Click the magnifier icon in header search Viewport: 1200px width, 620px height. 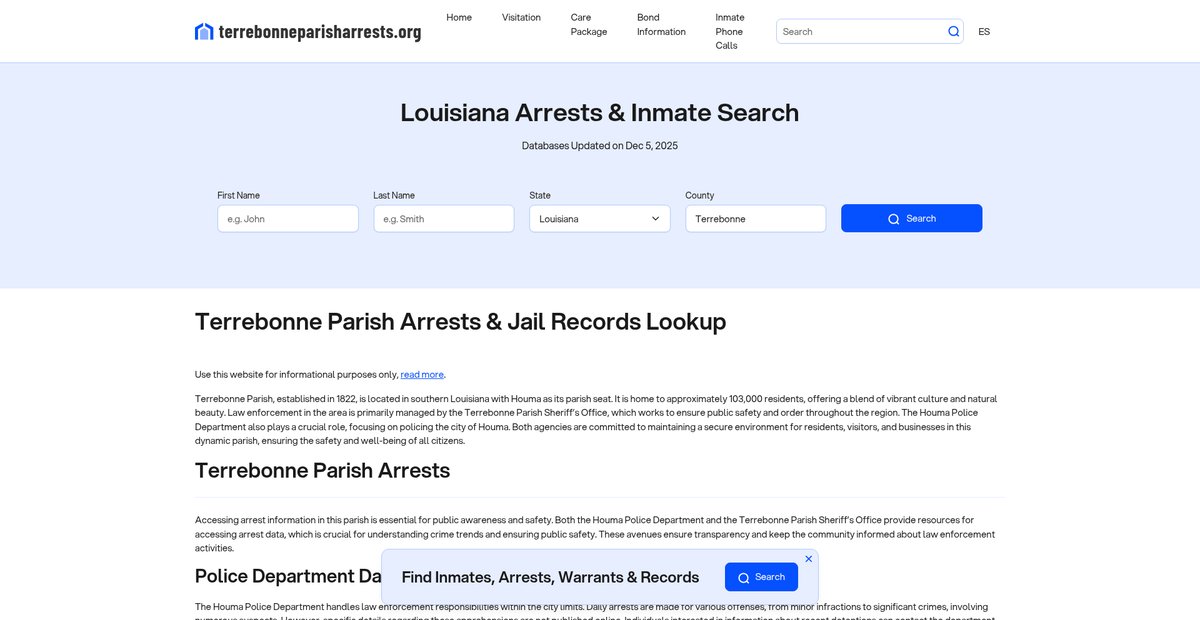click(x=954, y=32)
